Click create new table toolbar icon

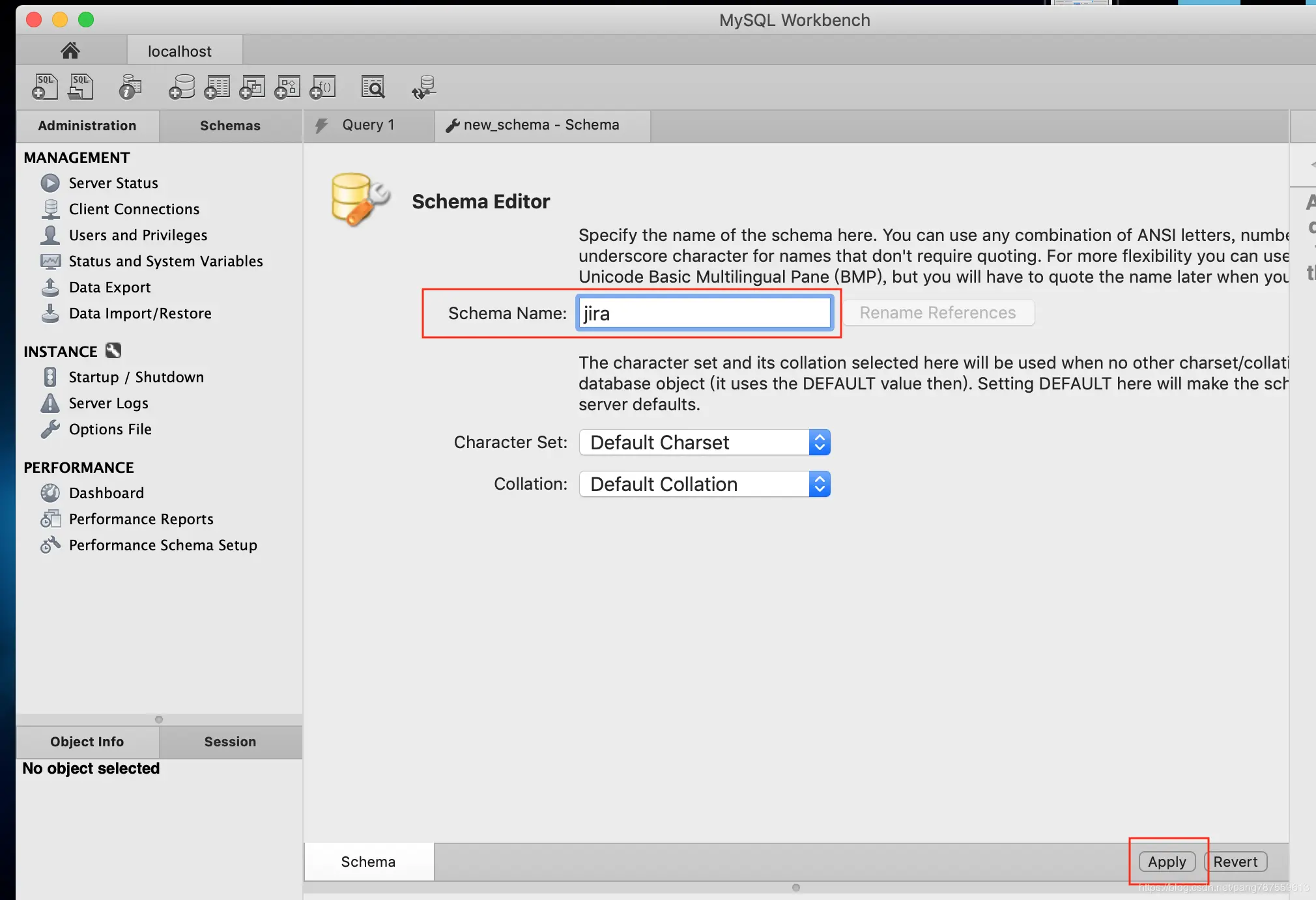click(217, 87)
